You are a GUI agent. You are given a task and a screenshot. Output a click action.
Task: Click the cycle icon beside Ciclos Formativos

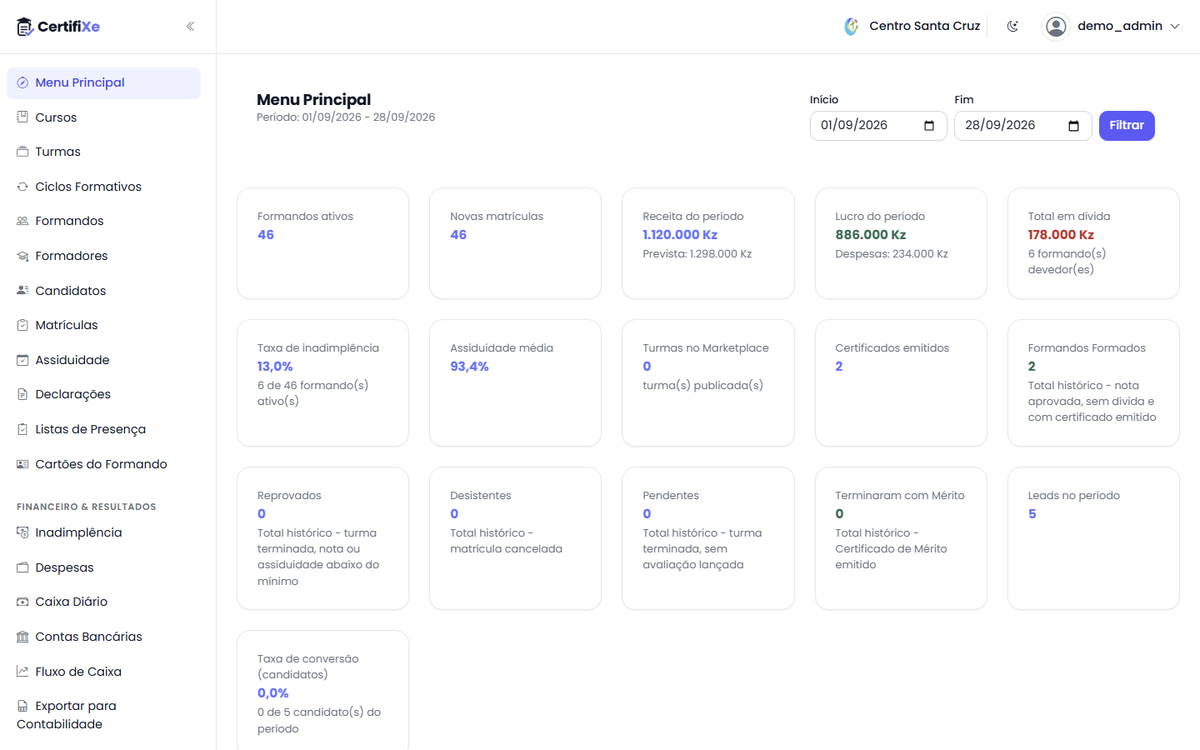[23, 187]
